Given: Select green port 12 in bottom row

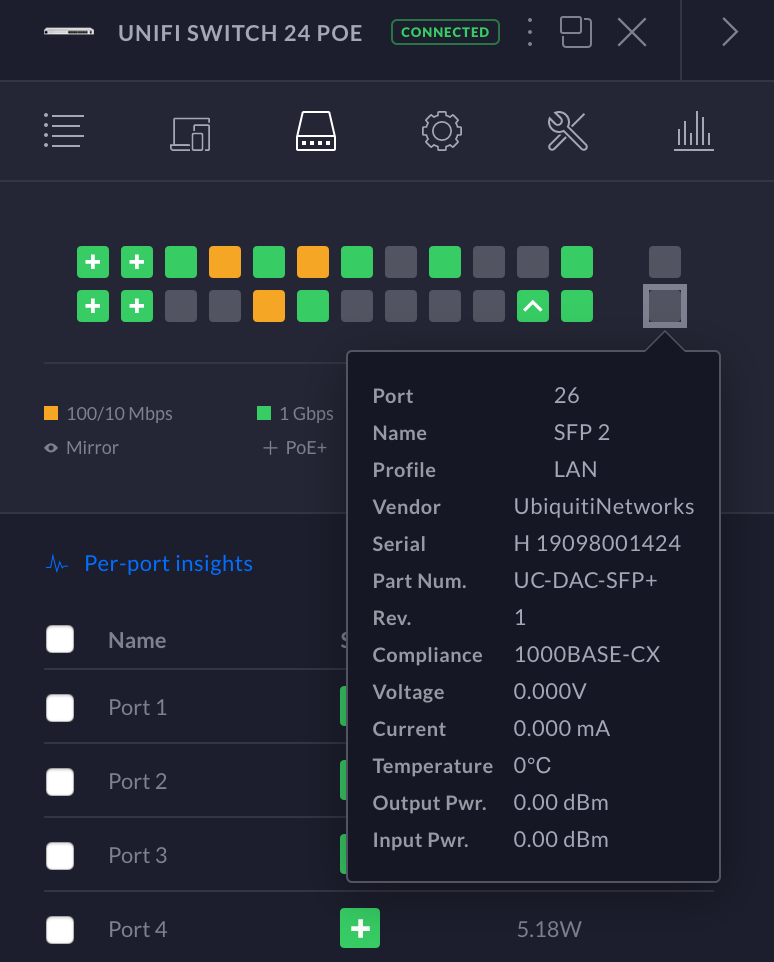Looking at the screenshot, I should 313,306.
